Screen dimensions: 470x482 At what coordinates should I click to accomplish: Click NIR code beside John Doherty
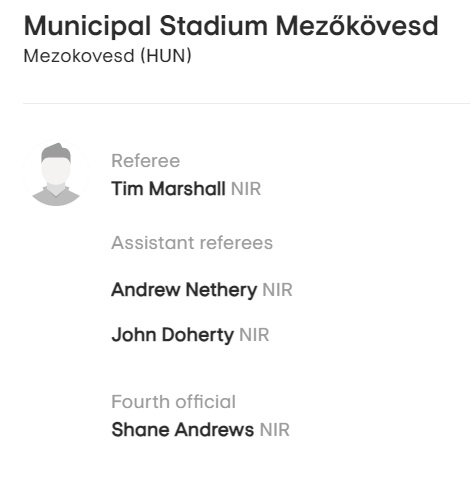point(254,335)
